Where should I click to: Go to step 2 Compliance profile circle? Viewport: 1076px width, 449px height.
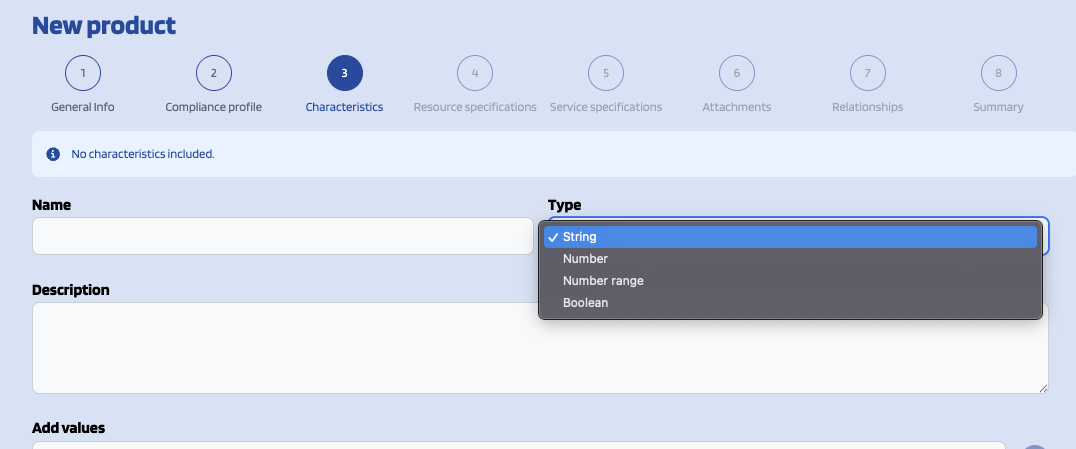point(214,73)
